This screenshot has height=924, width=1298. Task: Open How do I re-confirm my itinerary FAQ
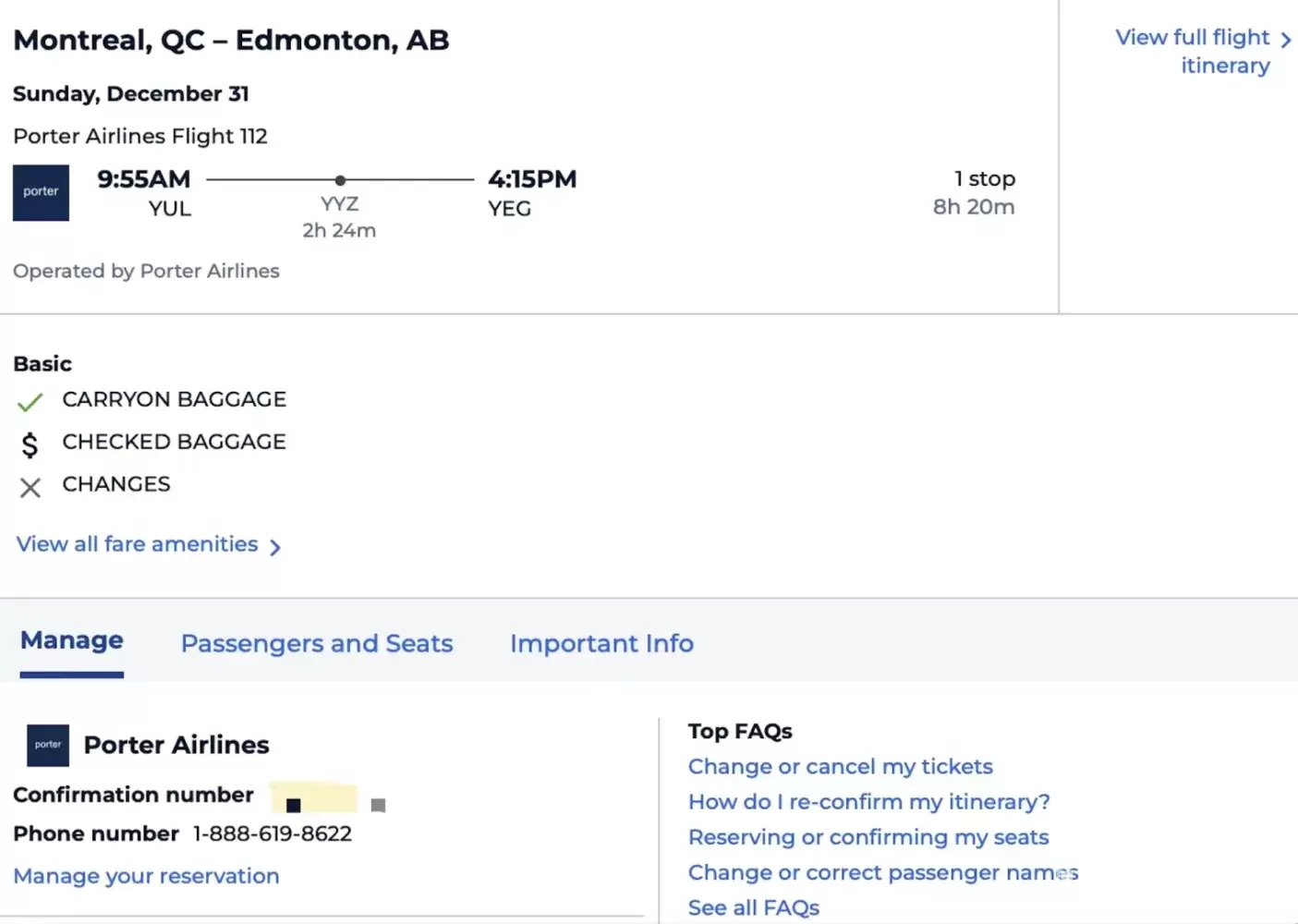click(868, 802)
